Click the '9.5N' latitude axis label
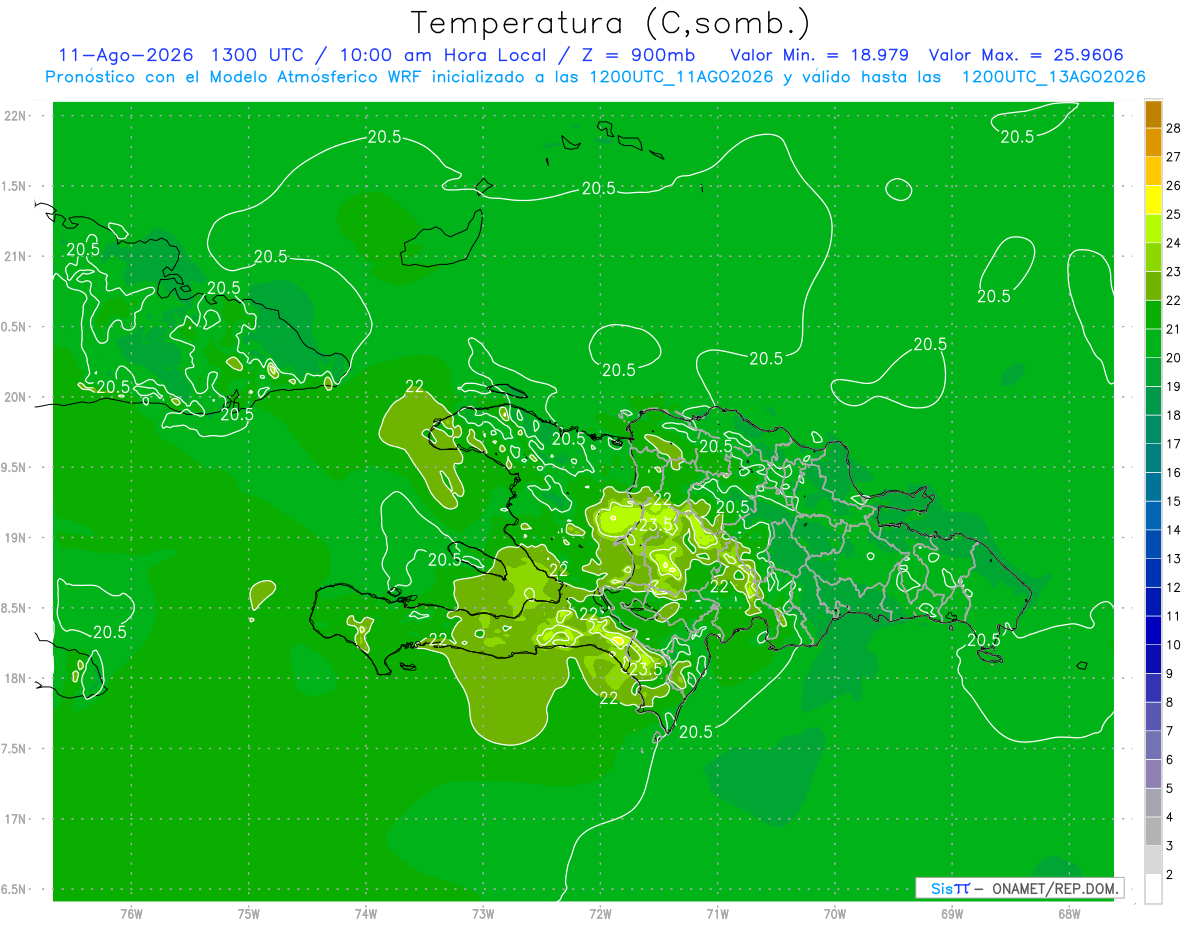The height and width of the screenshot is (927, 1200). [15, 467]
